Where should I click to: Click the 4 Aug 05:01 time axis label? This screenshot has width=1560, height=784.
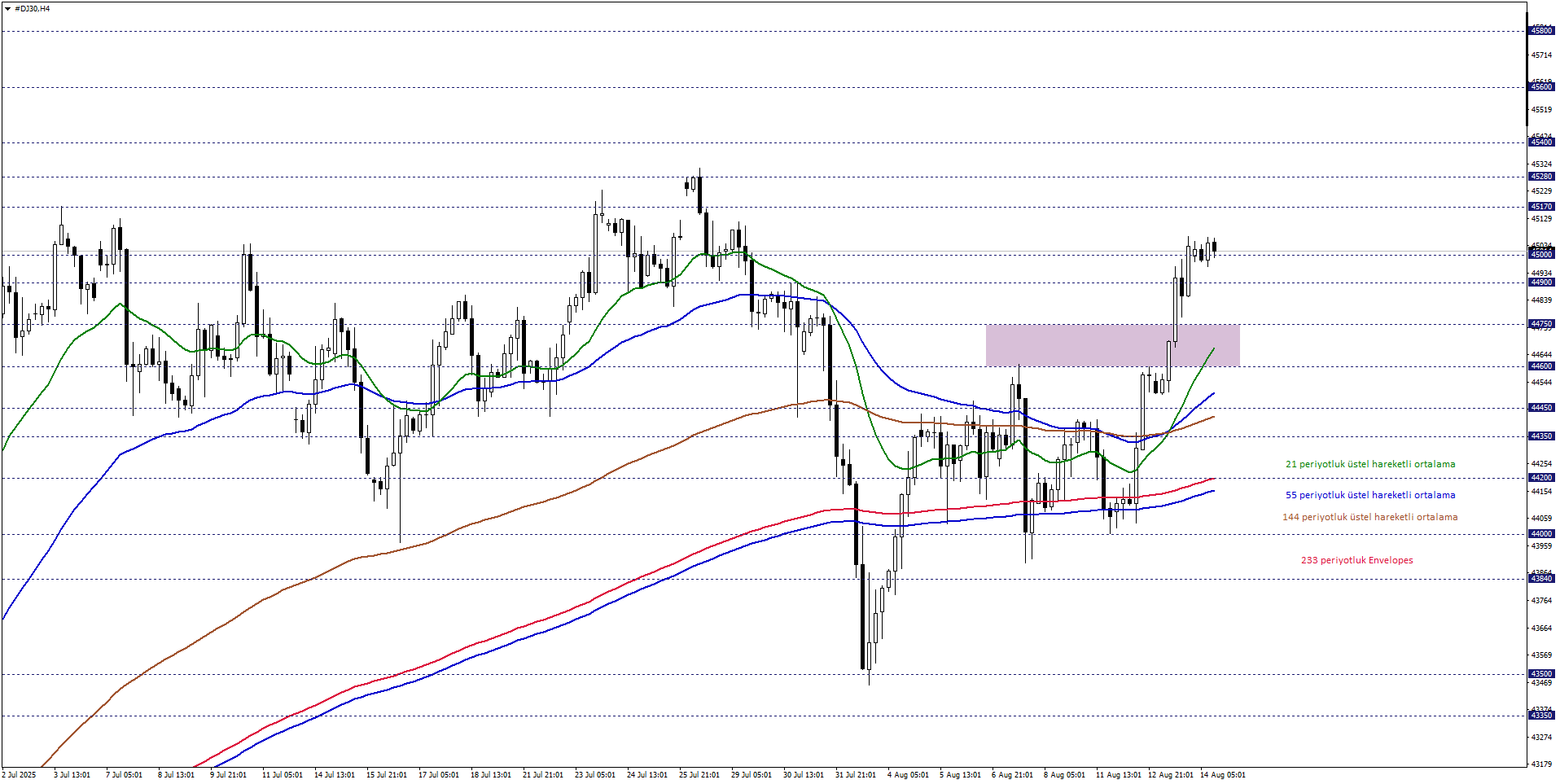[x=908, y=775]
